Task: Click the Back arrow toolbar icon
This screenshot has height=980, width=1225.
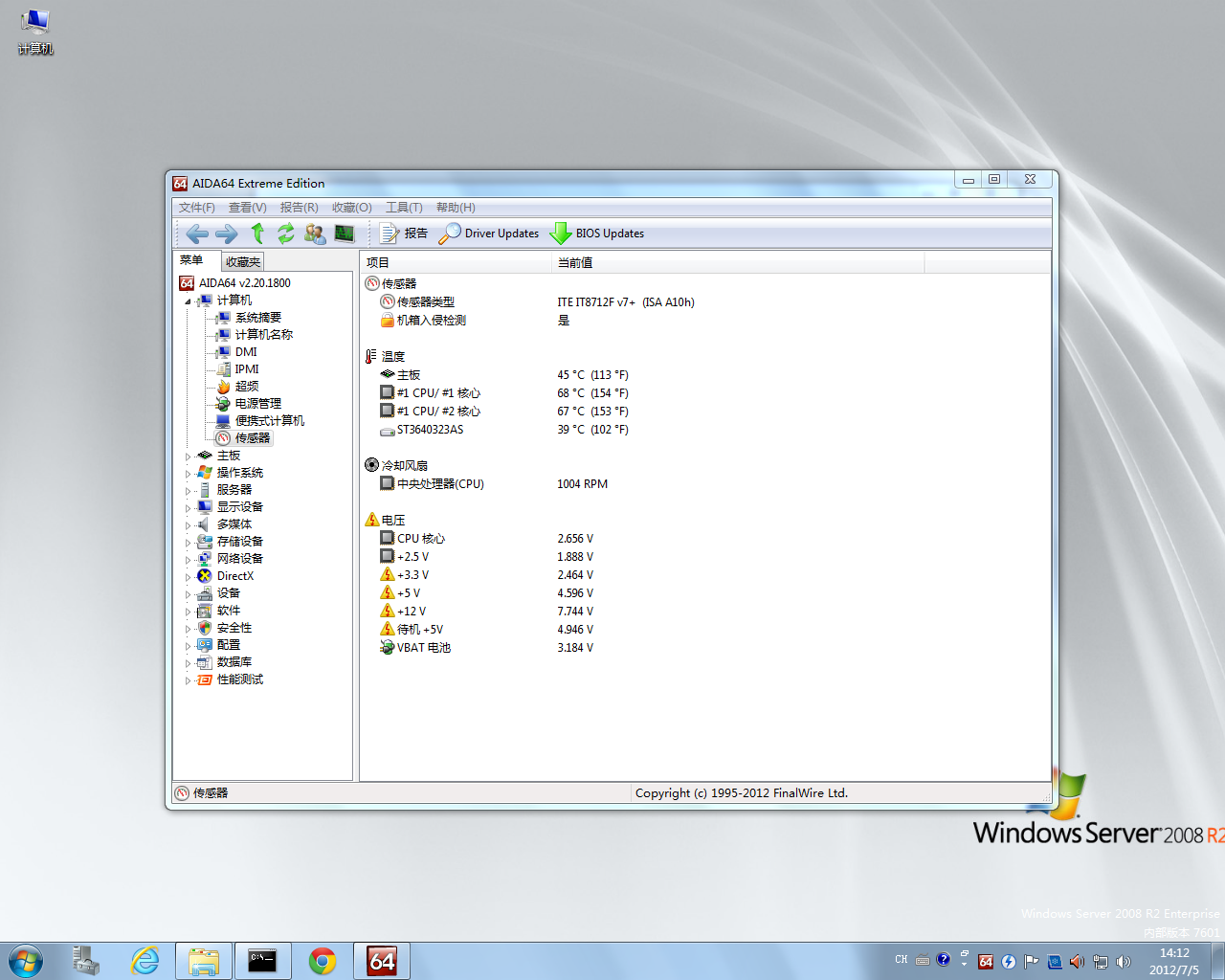Action: 197,234
